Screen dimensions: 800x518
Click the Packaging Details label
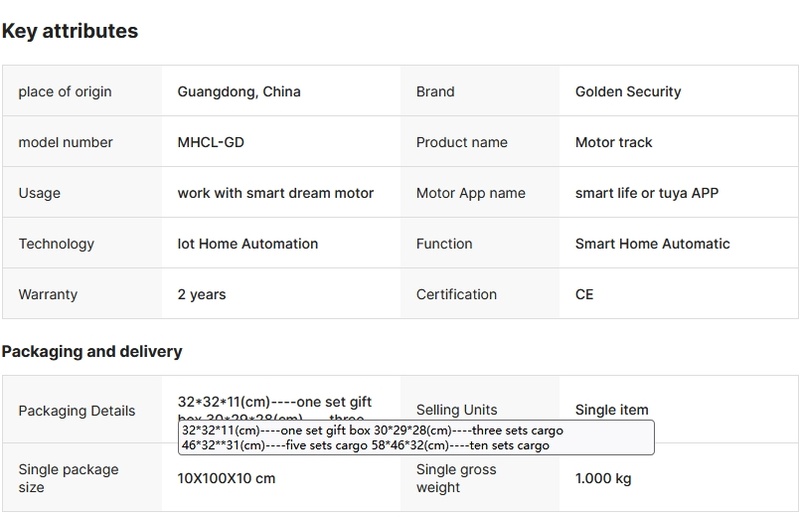click(x=77, y=411)
